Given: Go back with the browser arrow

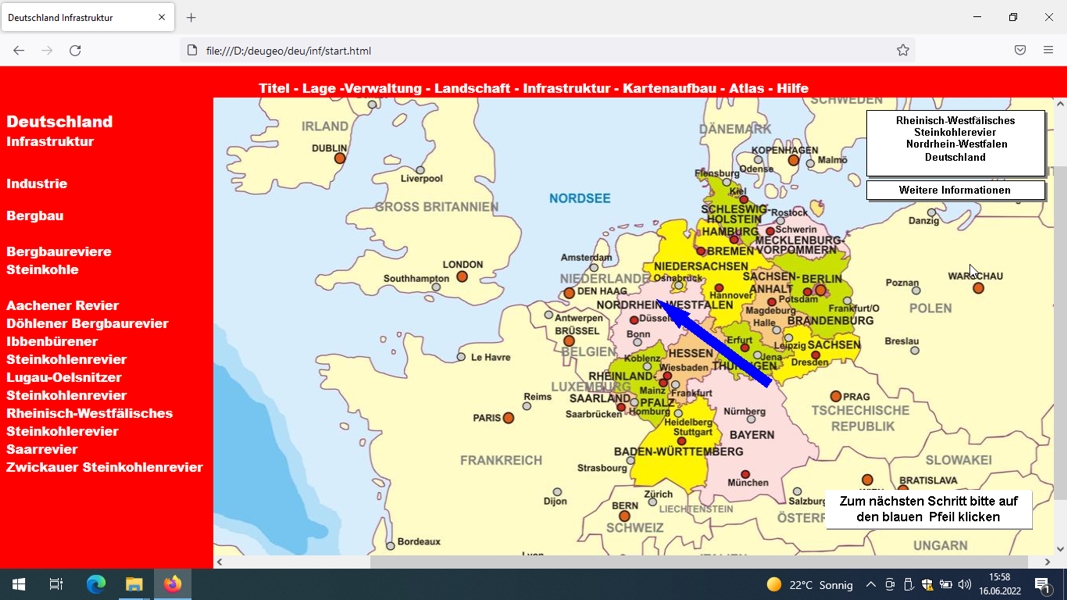Looking at the screenshot, I should click(x=18, y=50).
